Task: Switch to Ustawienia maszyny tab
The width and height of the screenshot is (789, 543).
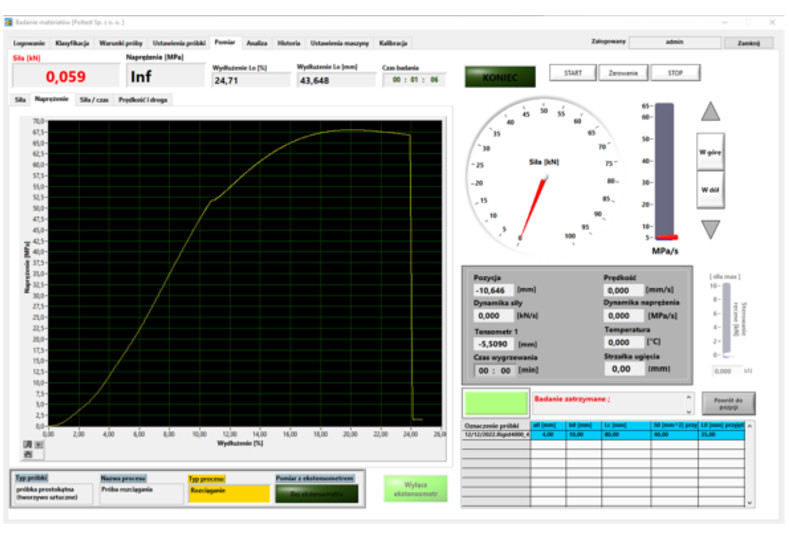Action: coord(339,43)
